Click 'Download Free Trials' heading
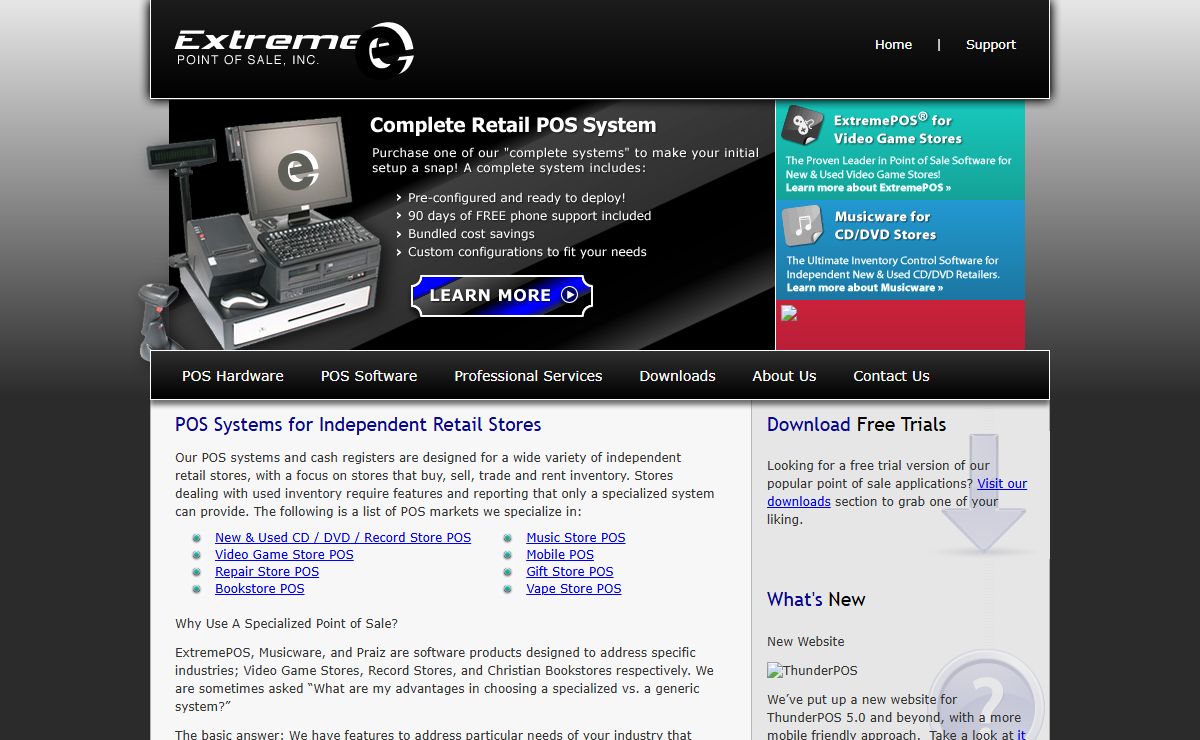Image resolution: width=1200 pixels, height=740 pixels. click(x=856, y=424)
